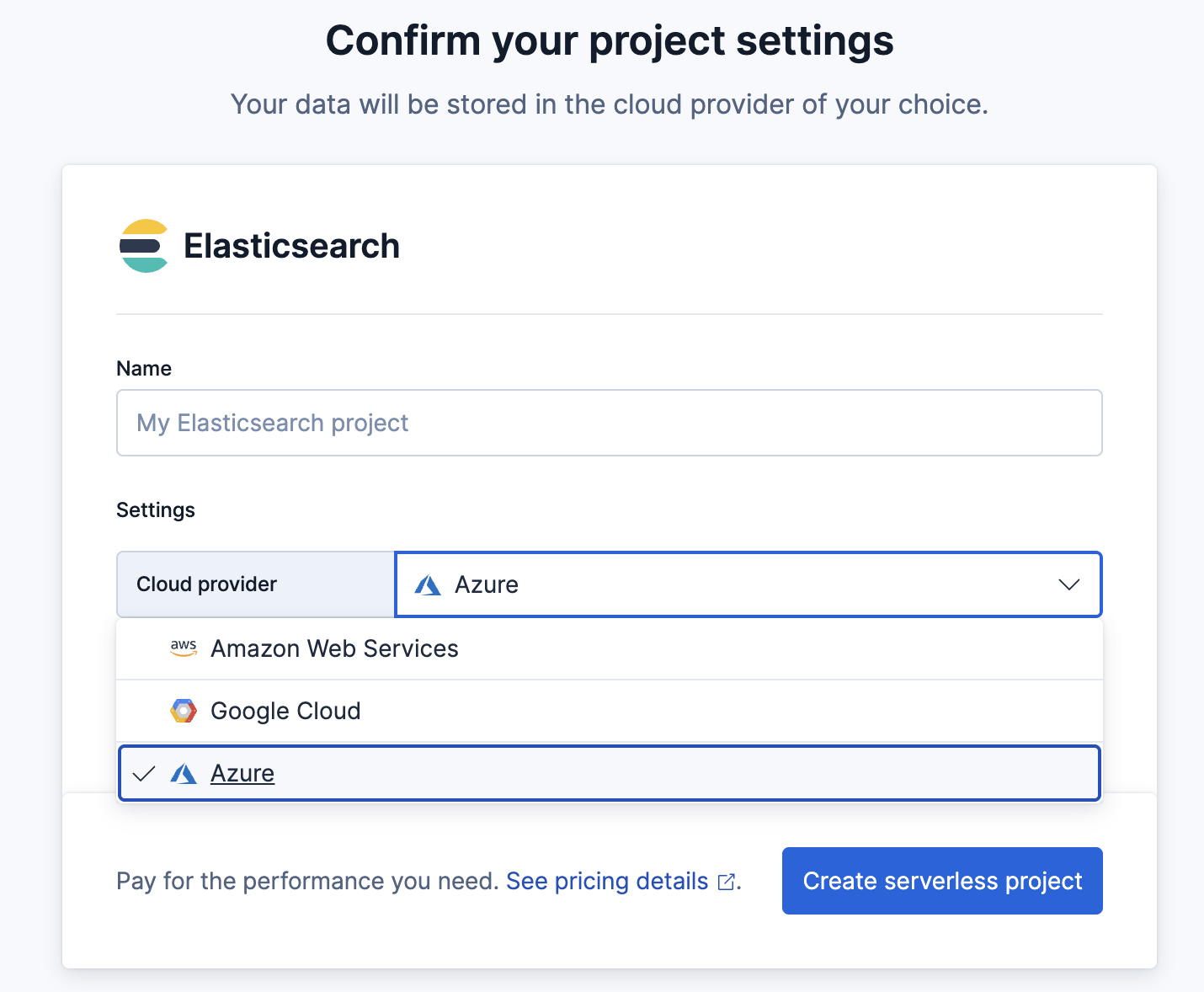Click the Cloud provider label box

[x=255, y=584]
